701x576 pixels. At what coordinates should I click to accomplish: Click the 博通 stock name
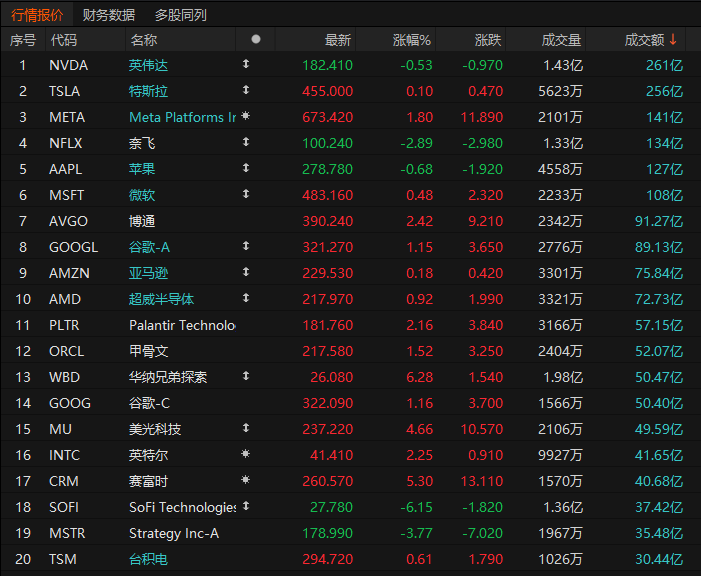142,221
